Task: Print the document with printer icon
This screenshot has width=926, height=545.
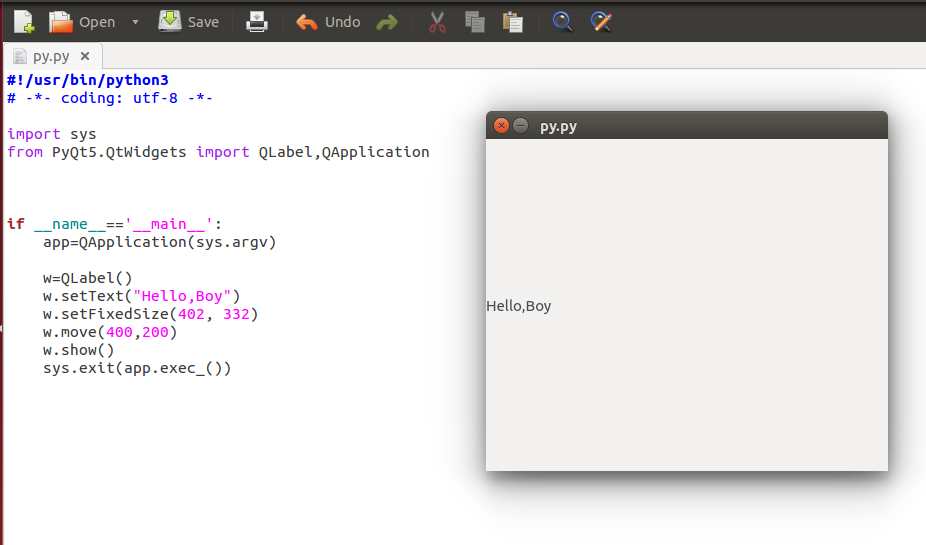Action: 257,22
